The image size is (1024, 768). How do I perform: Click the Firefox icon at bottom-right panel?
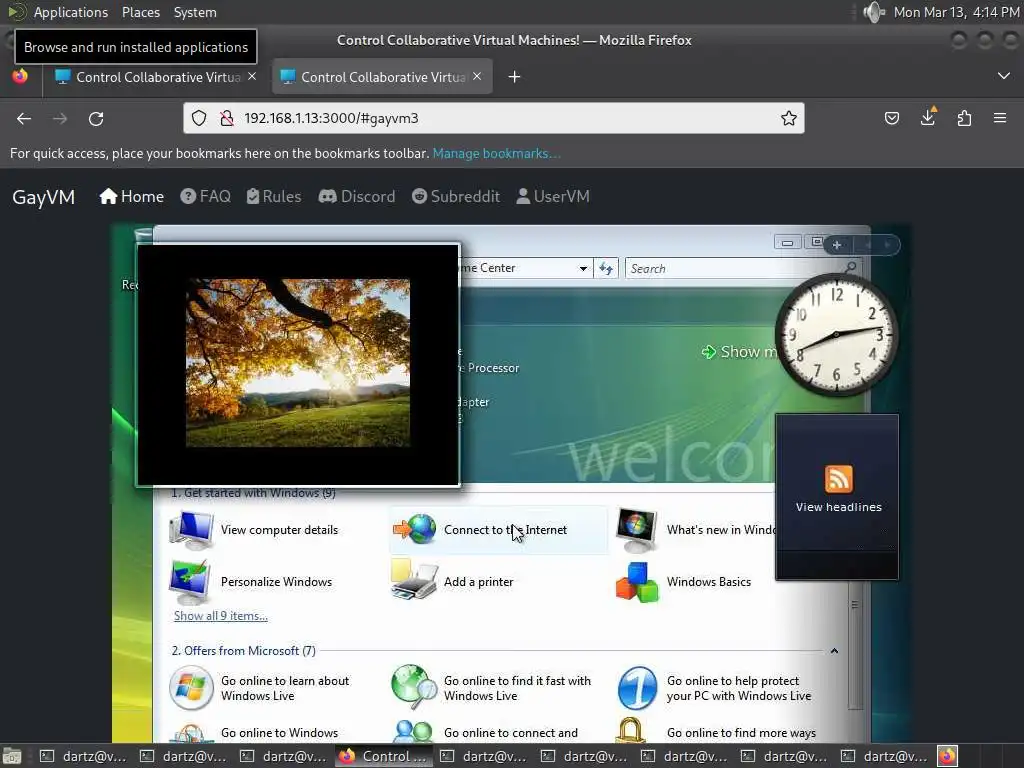point(948,756)
